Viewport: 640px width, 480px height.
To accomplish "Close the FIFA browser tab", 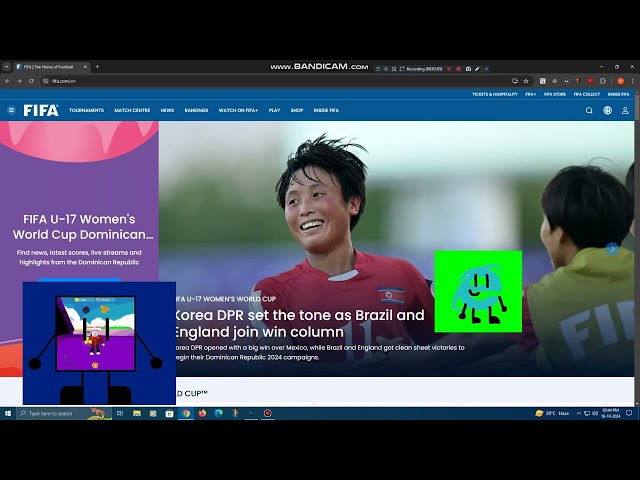I will [85, 67].
